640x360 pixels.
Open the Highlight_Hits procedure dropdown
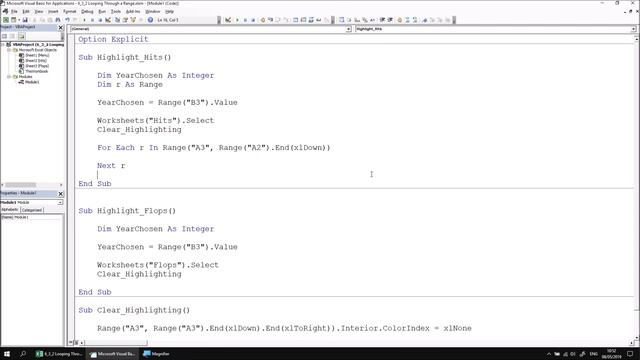633,29
